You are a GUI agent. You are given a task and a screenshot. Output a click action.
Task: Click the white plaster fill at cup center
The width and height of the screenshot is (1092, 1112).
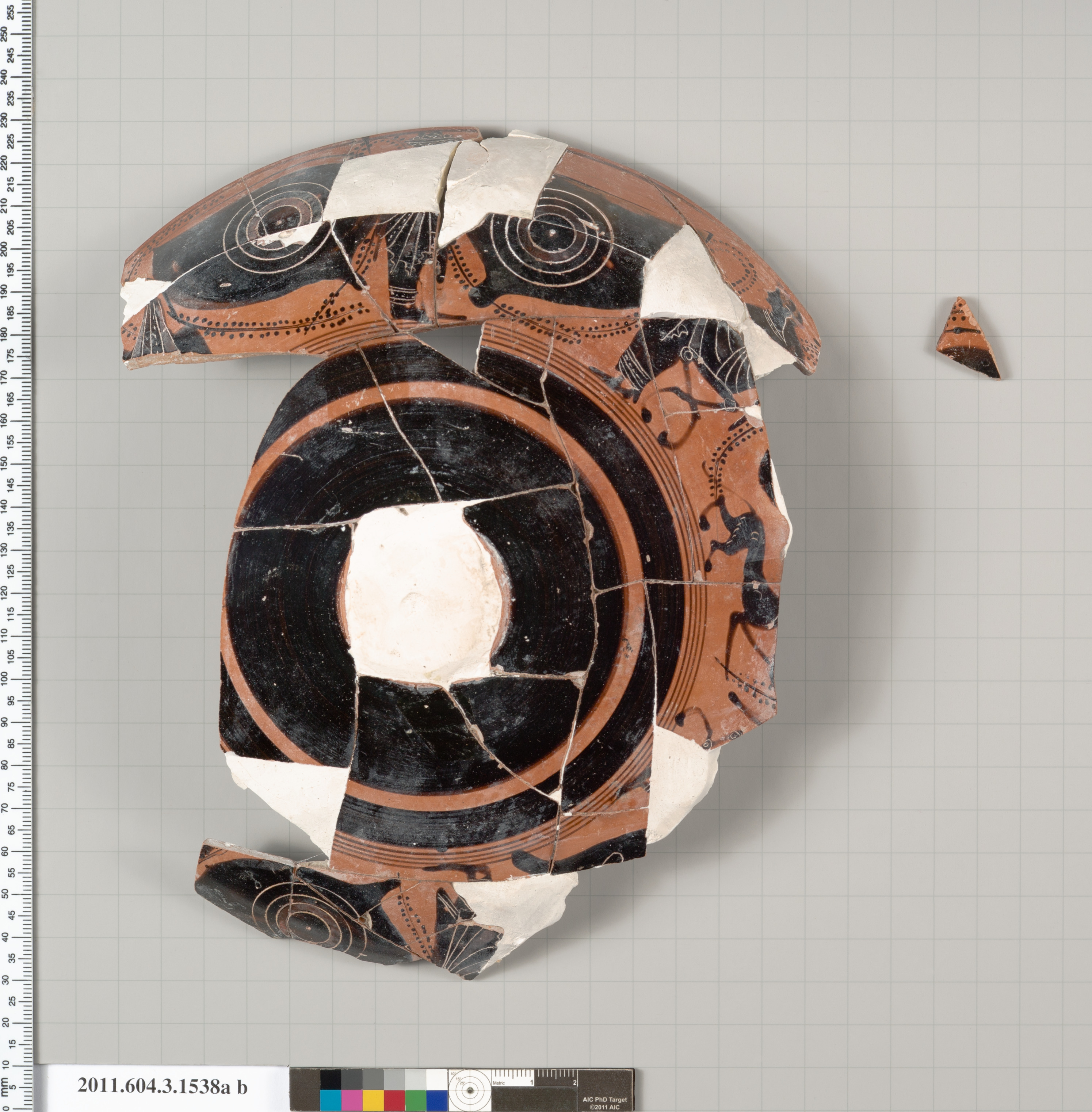coord(423,596)
